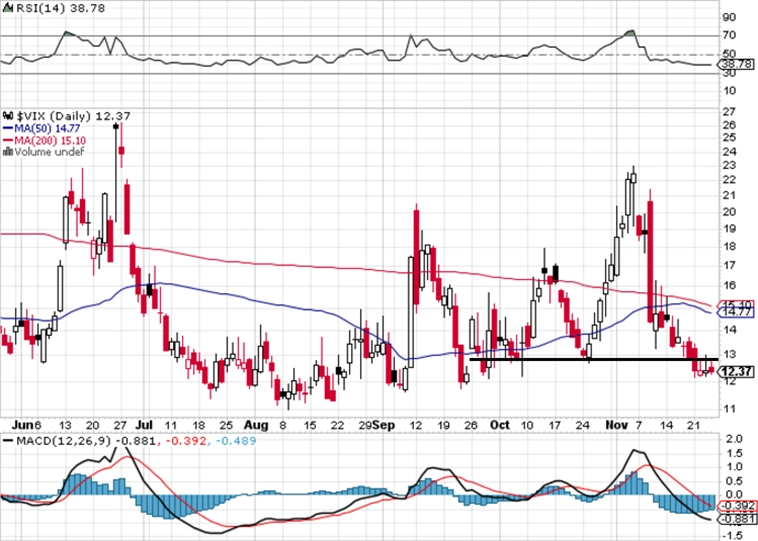Select the 12.37 current price label
The height and width of the screenshot is (541, 758).
(x=736, y=372)
